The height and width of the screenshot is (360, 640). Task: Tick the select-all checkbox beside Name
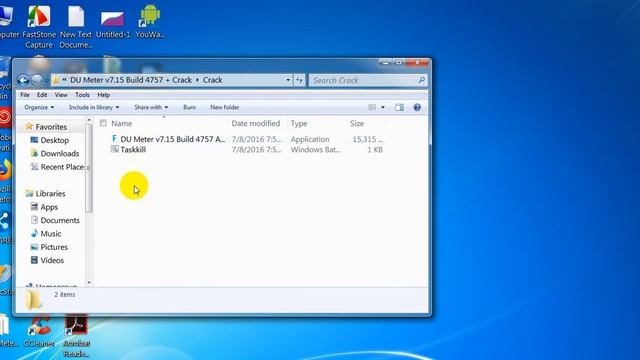[x=103, y=123]
